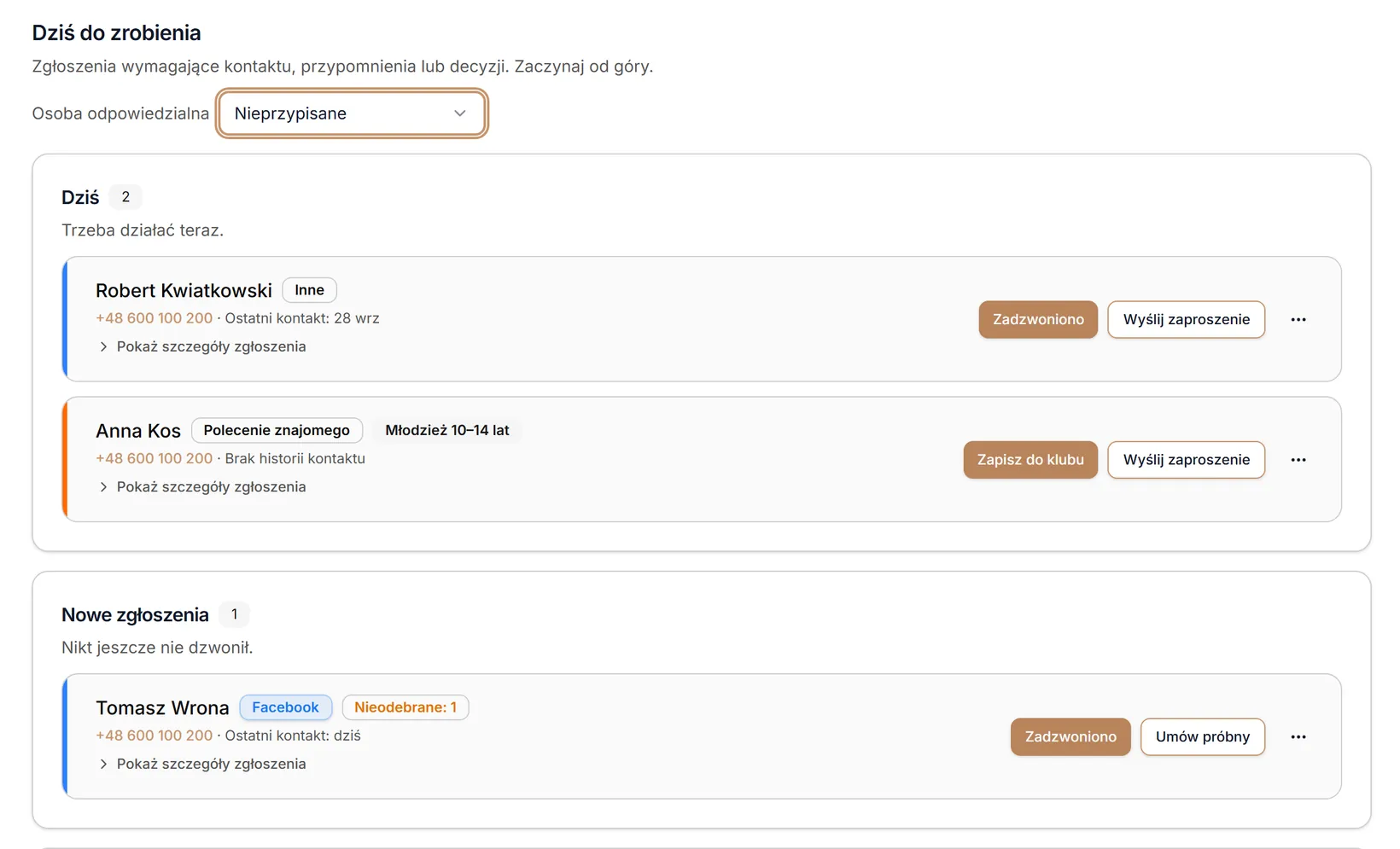The image size is (1400, 849).
Task: Click the Dziś do zrobienia heading
Action: click(117, 32)
